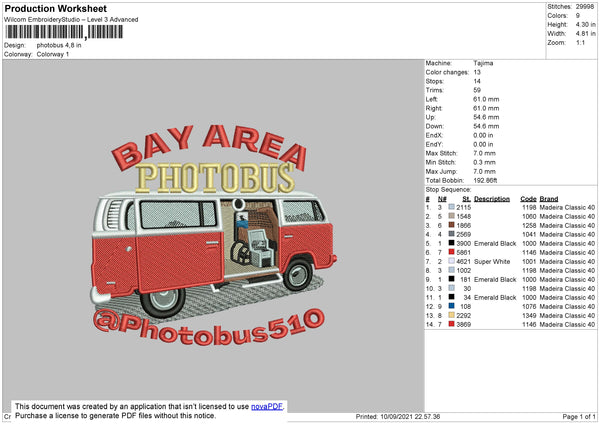600x424 pixels.
Task: Click the EndX value '0.00 in'
Action: 483,135
